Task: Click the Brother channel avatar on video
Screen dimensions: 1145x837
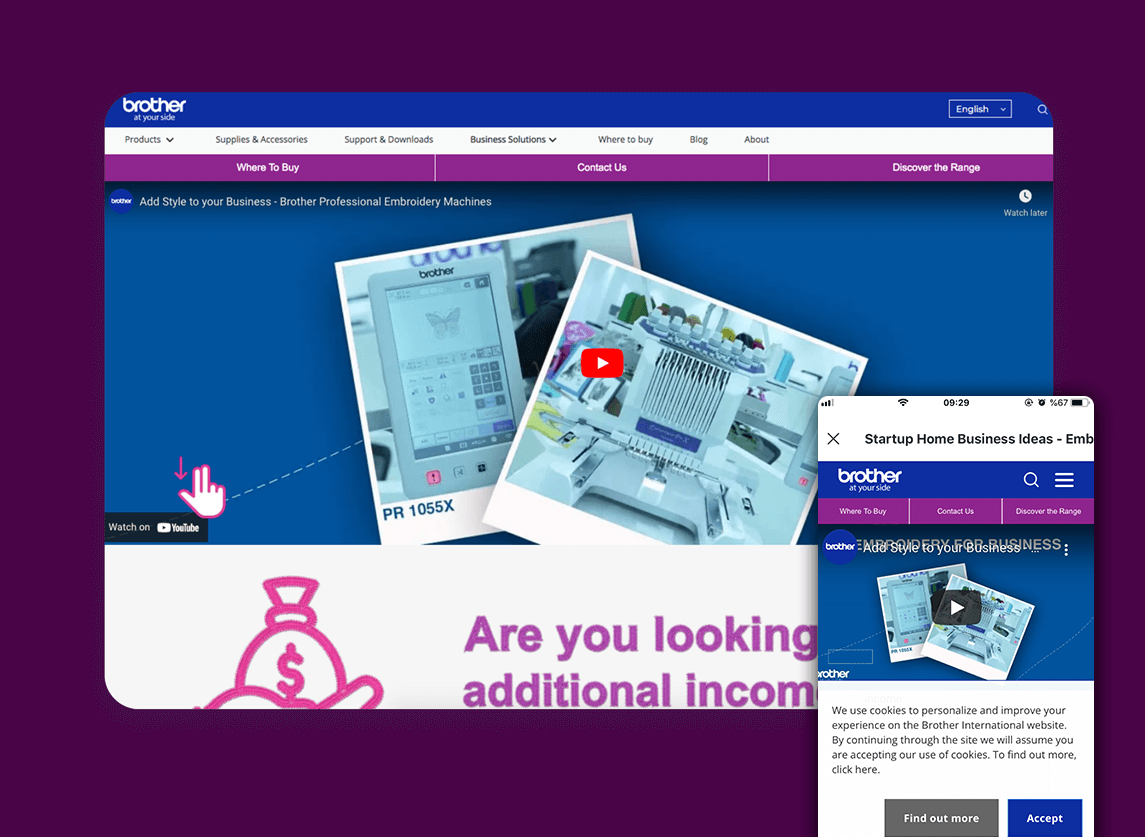Action: (121, 201)
